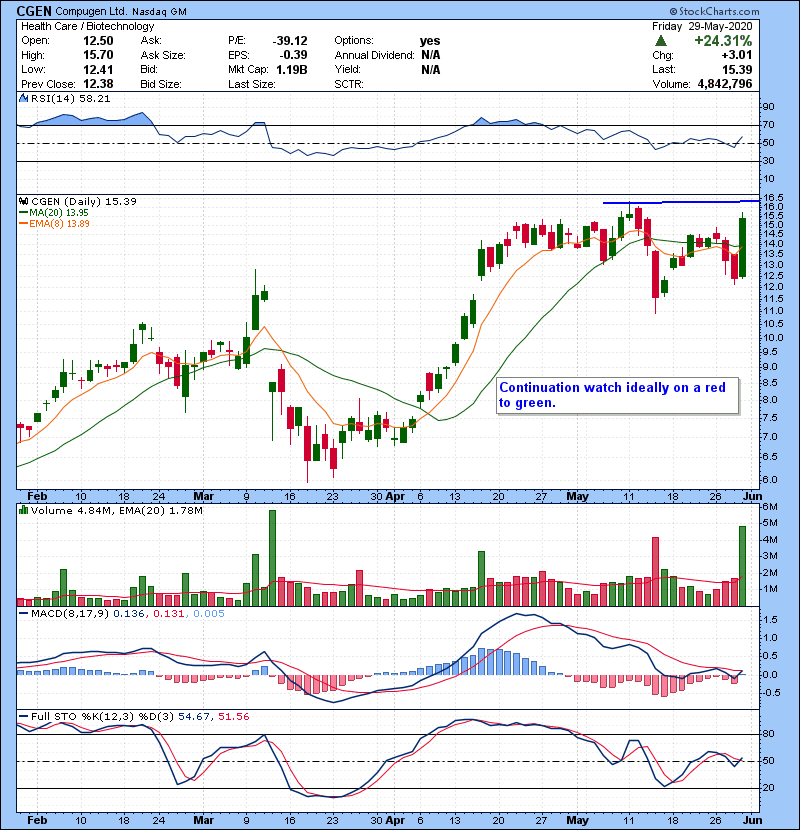Click the orange EMA(8) legend line marker
The width and height of the screenshot is (800, 830).
21,223
